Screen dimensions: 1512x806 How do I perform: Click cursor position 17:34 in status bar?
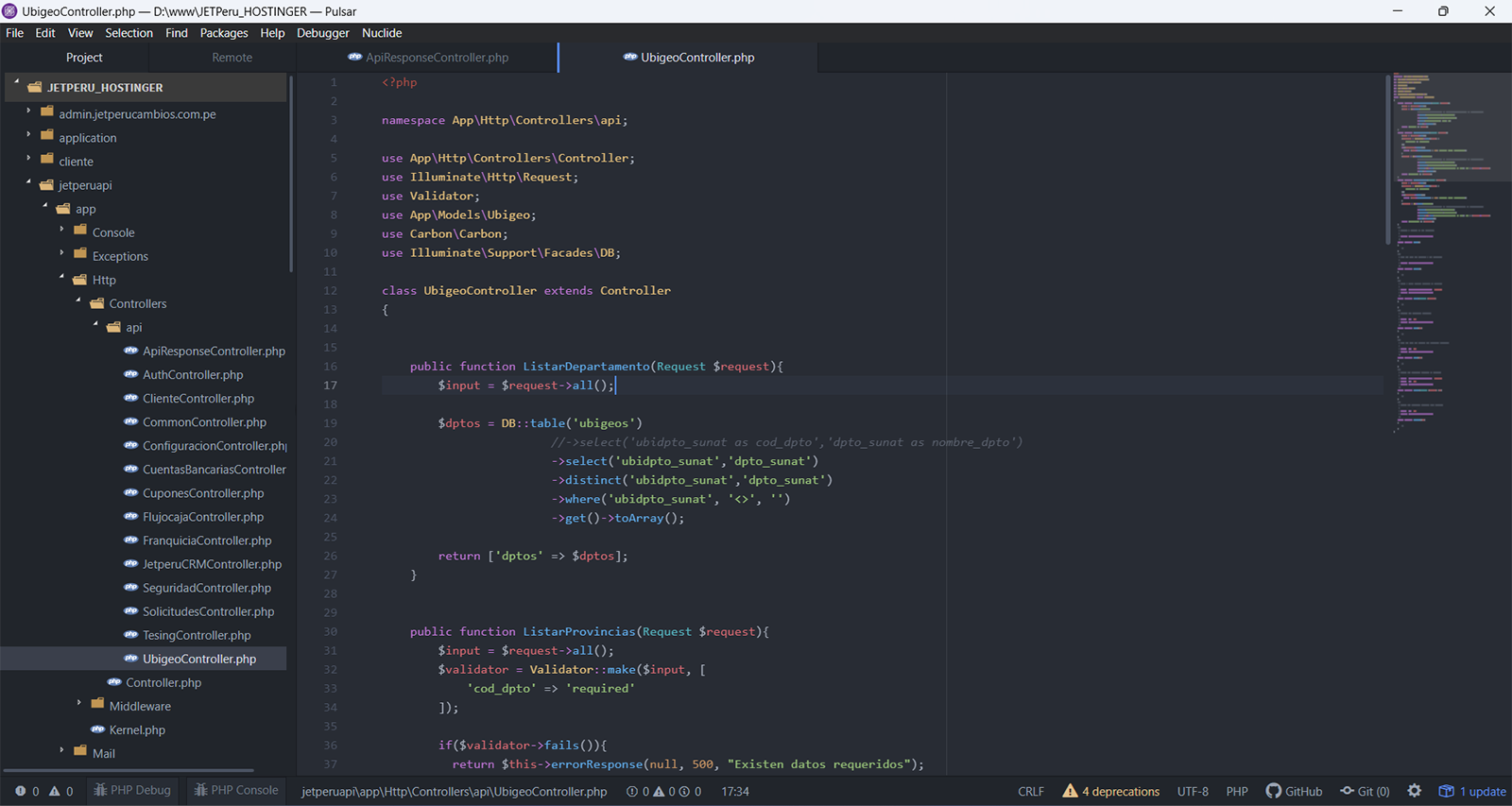pyautogui.click(x=735, y=792)
